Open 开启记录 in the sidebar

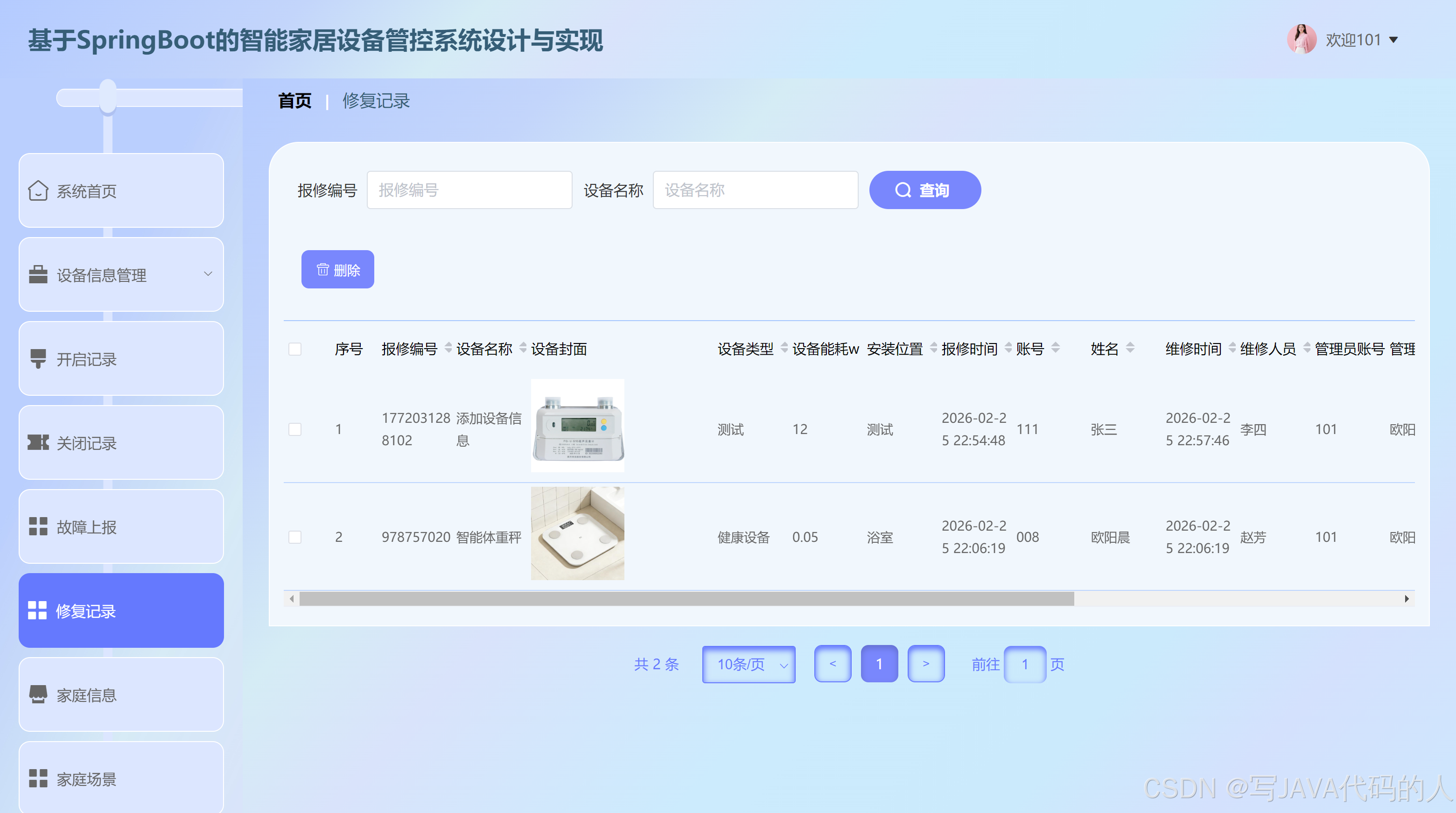point(121,358)
